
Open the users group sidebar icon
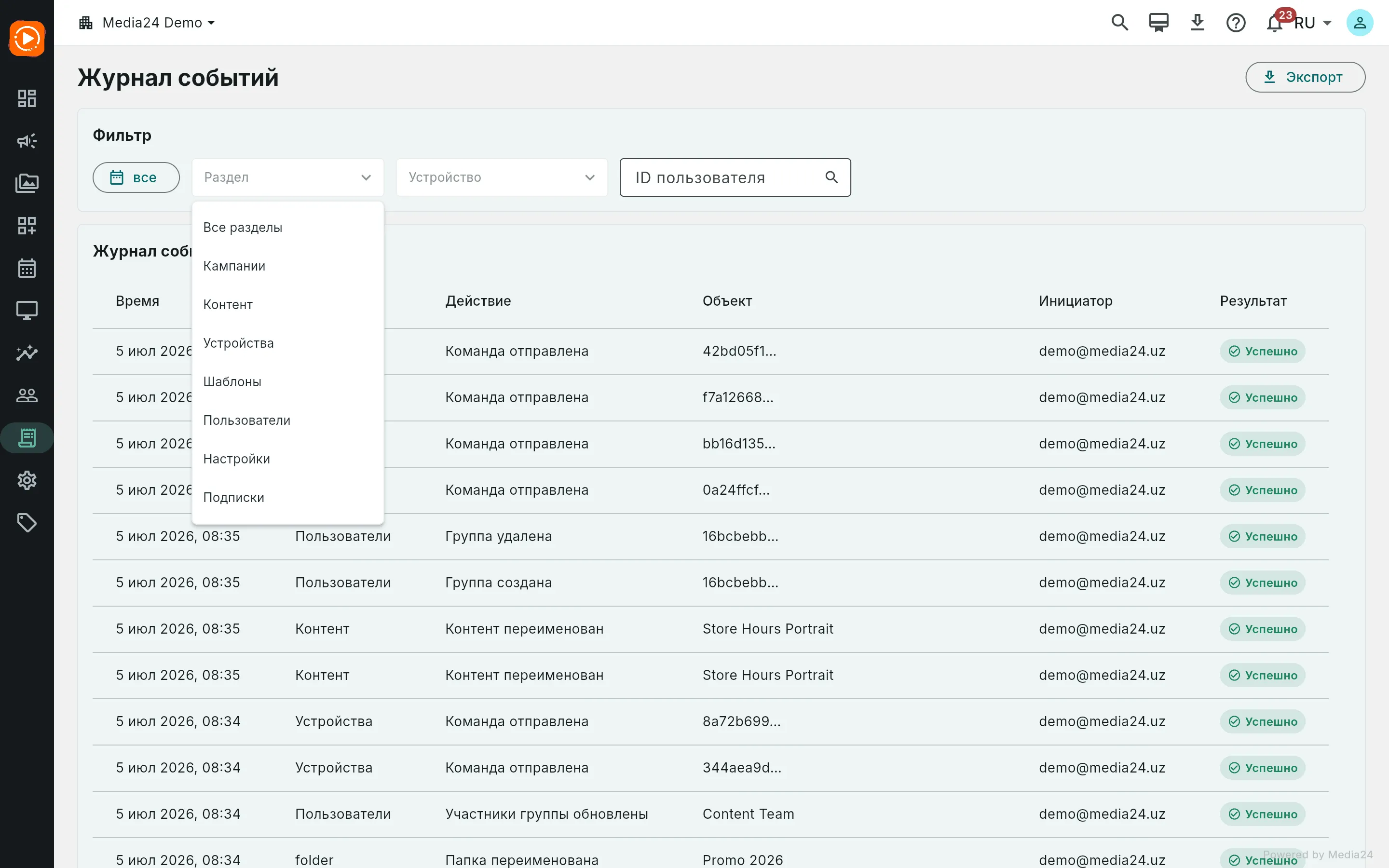click(27, 395)
